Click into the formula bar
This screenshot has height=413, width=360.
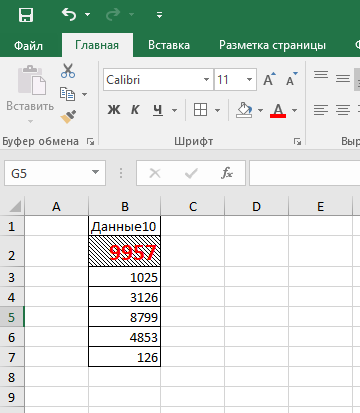tap(305, 173)
